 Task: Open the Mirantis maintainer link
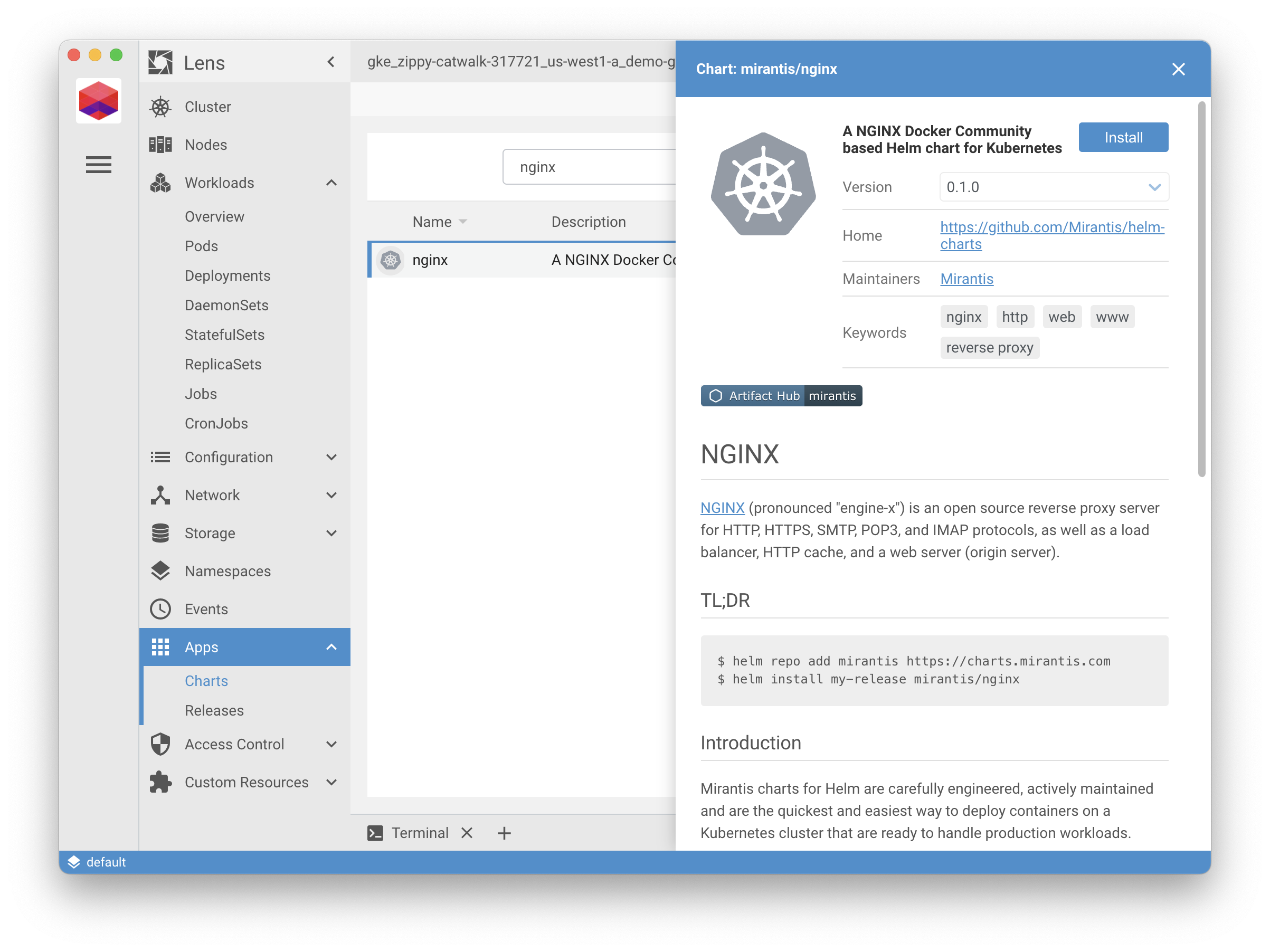click(966, 279)
